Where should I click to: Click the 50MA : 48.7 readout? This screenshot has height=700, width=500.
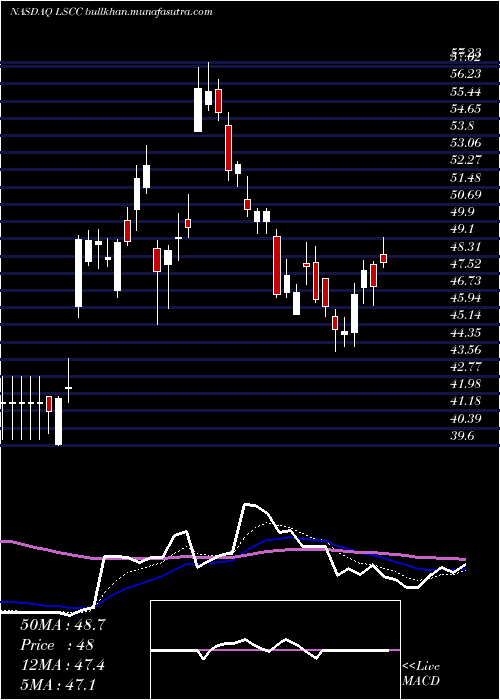(x=62, y=625)
